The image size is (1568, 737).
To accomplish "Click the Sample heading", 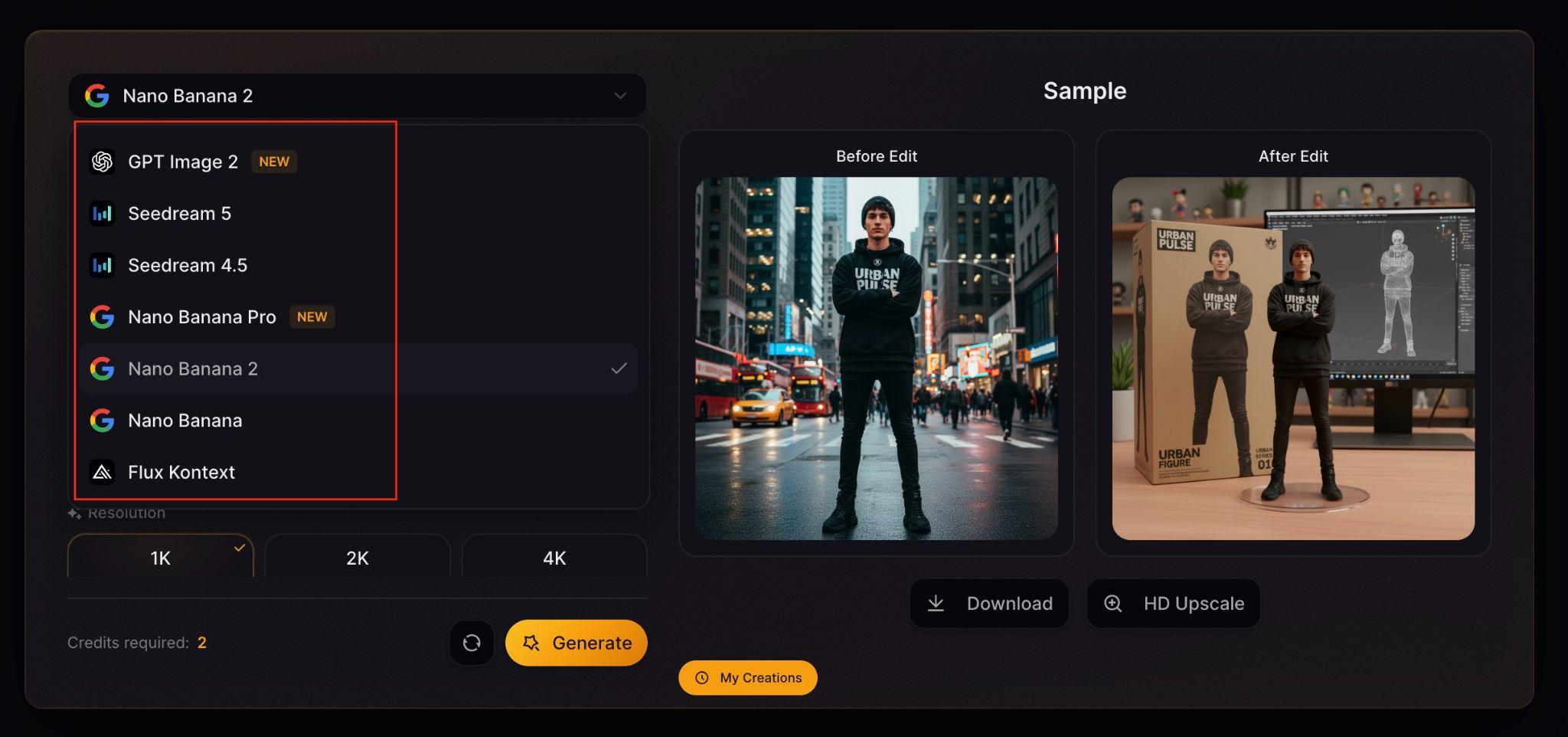I will [1085, 91].
